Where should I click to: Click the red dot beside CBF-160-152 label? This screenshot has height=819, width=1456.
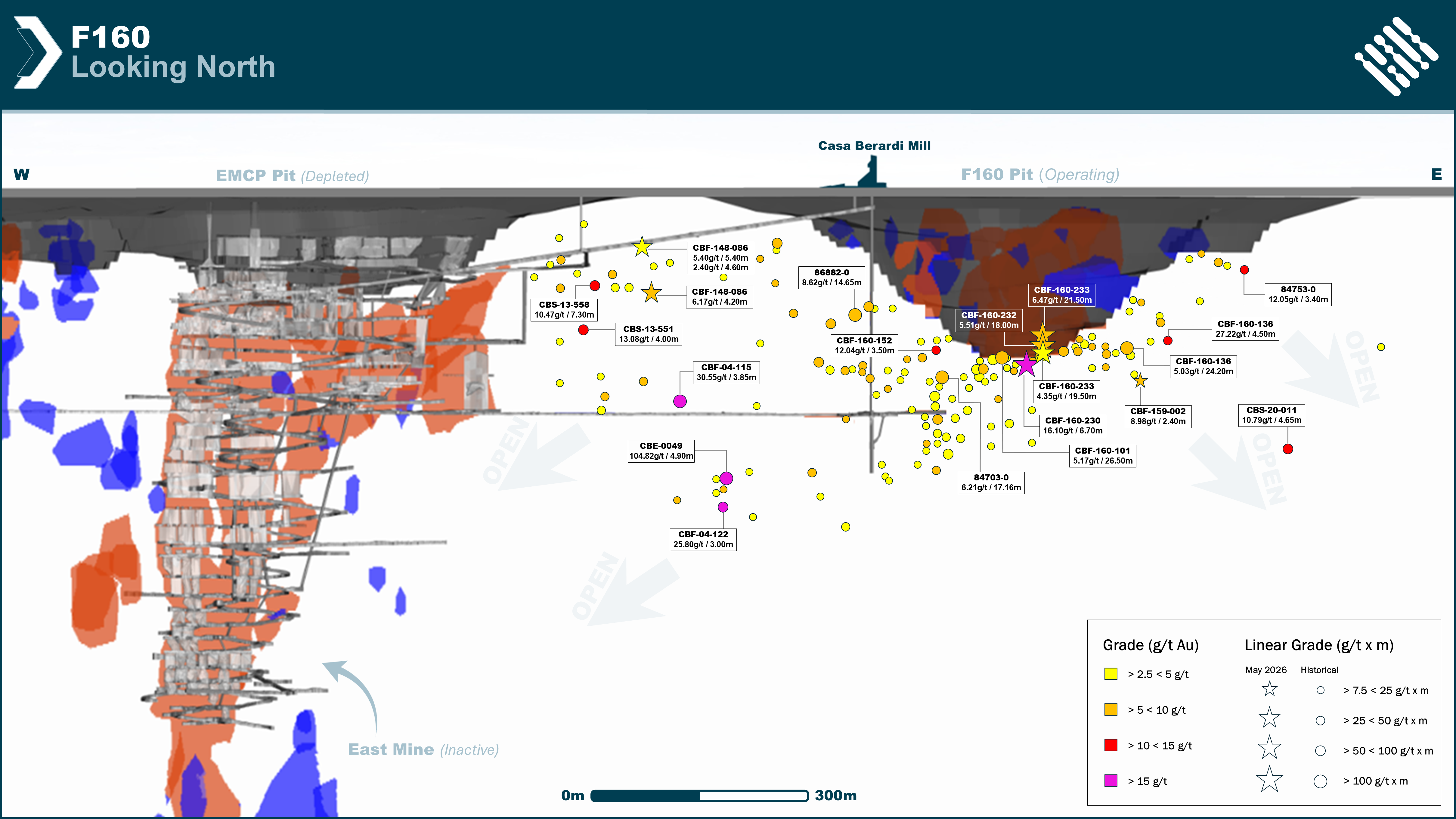click(936, 350)
